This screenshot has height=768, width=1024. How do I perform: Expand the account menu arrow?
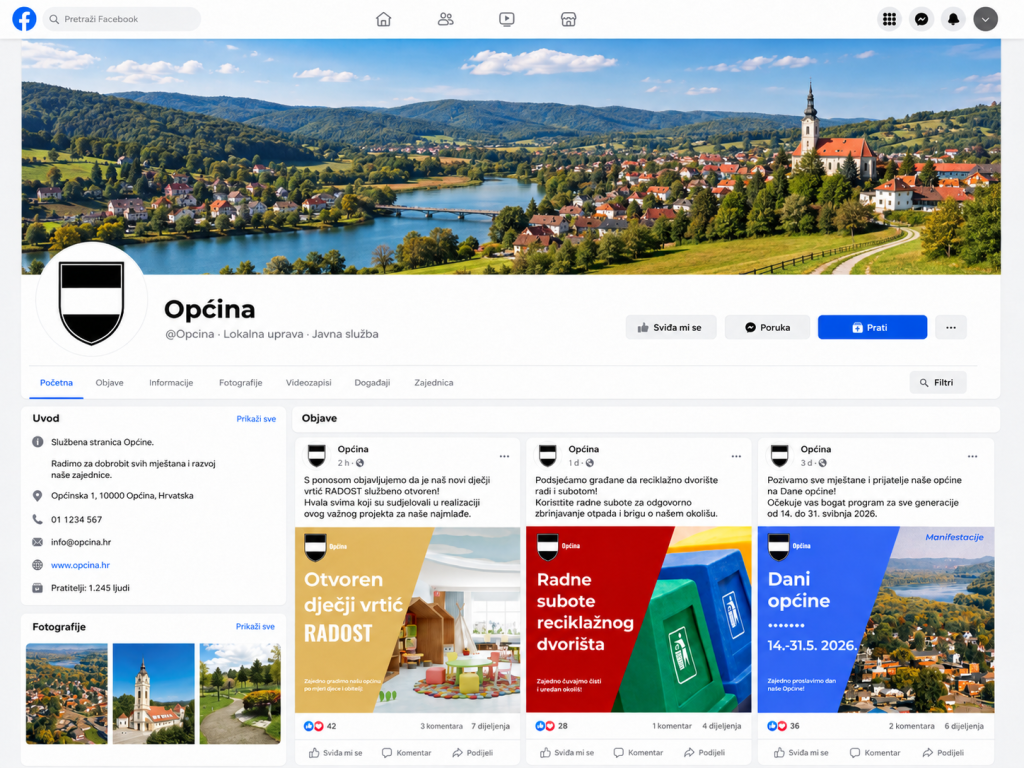(x=985, y=20)
